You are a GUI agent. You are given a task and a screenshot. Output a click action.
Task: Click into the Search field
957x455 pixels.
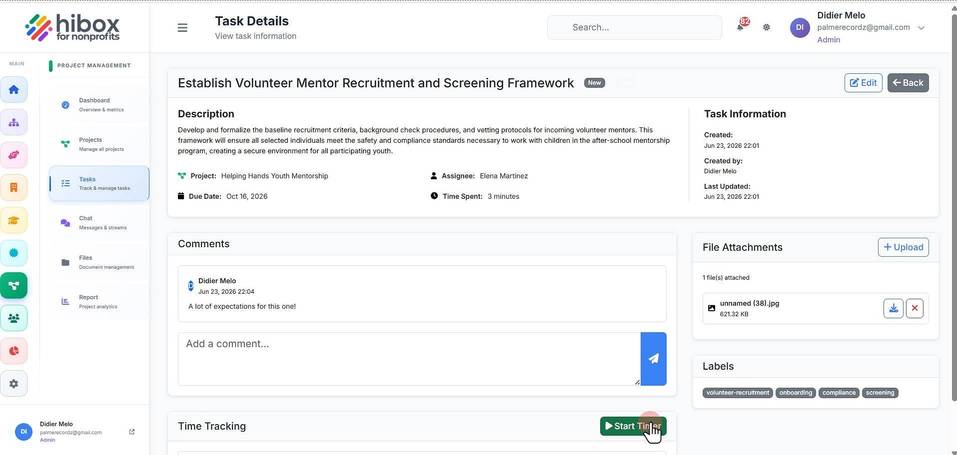(x=635, y=27)
